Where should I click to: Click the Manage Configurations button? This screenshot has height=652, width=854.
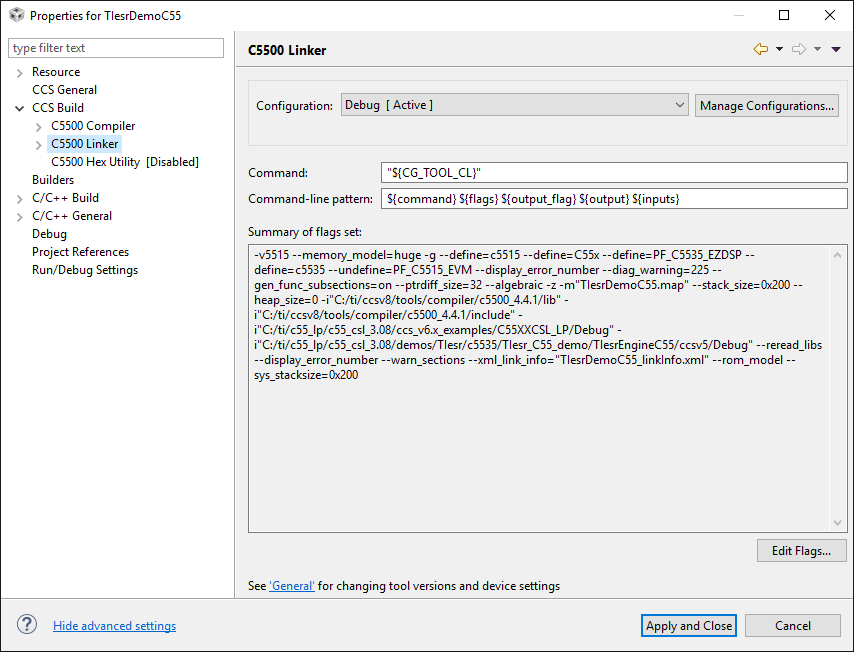pos(767,105)
